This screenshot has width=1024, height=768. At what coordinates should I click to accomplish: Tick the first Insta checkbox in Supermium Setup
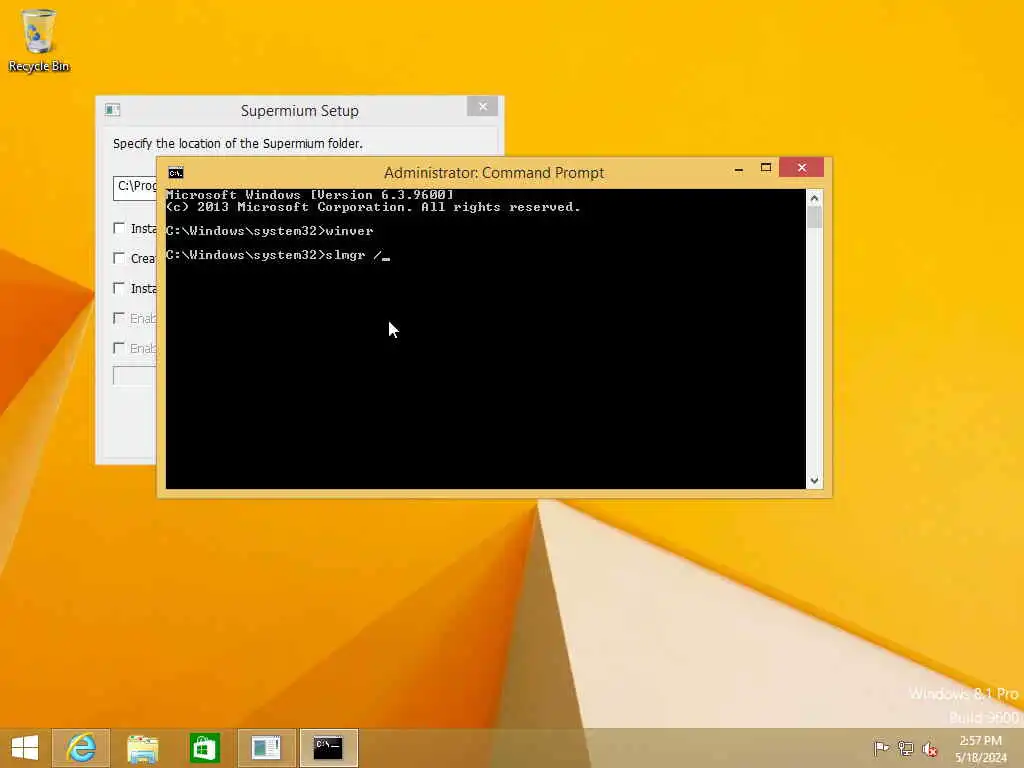click(x=119, y=228)
